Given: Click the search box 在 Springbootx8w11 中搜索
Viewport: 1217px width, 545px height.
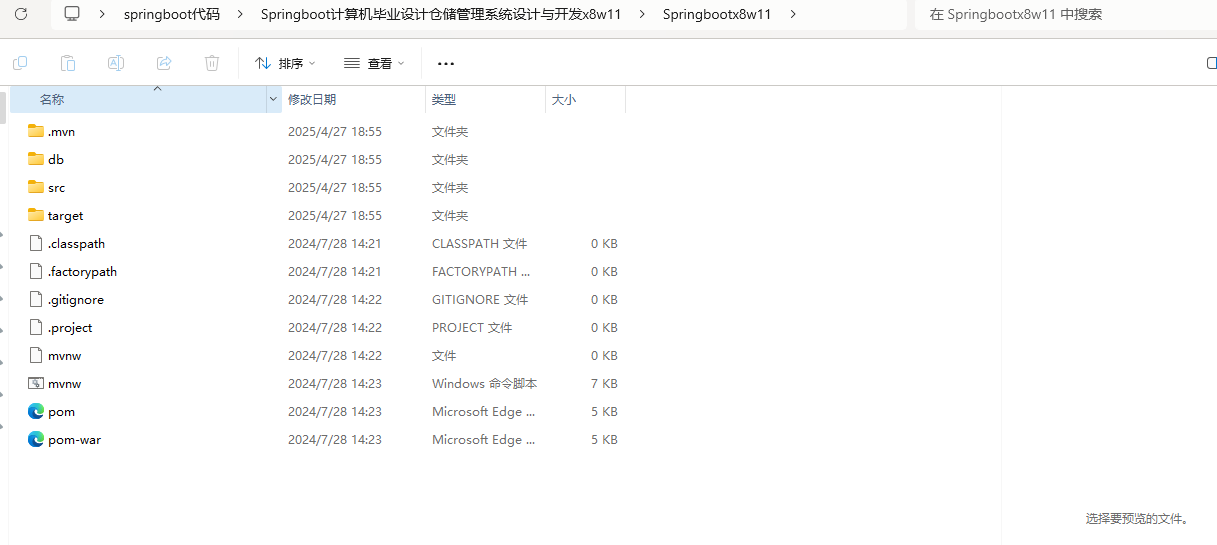Looking at the screenshot, I should tap(1065, 14).
